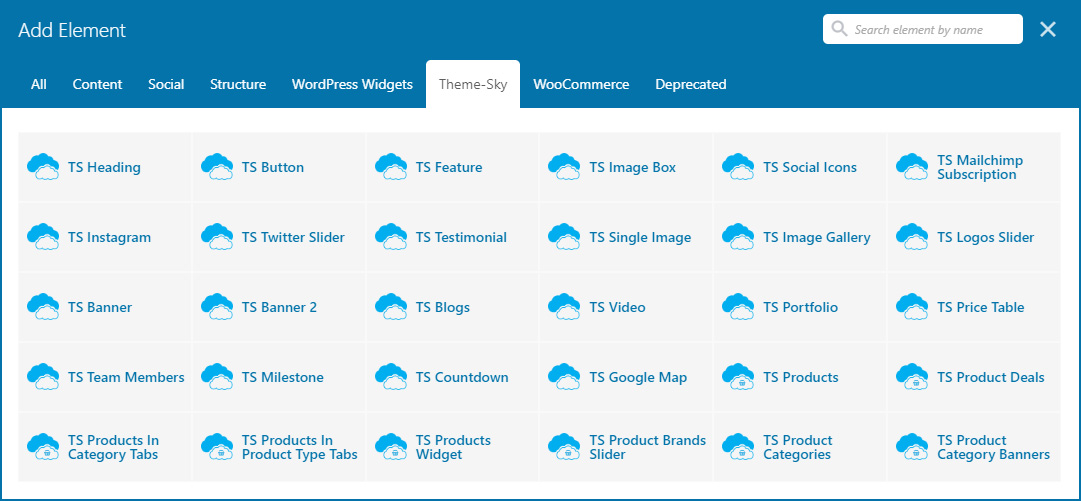Viewport: 1081px width, 501px height.
Task: Click the cloud icon beside TS Milestone
Action: pos(216,377)
